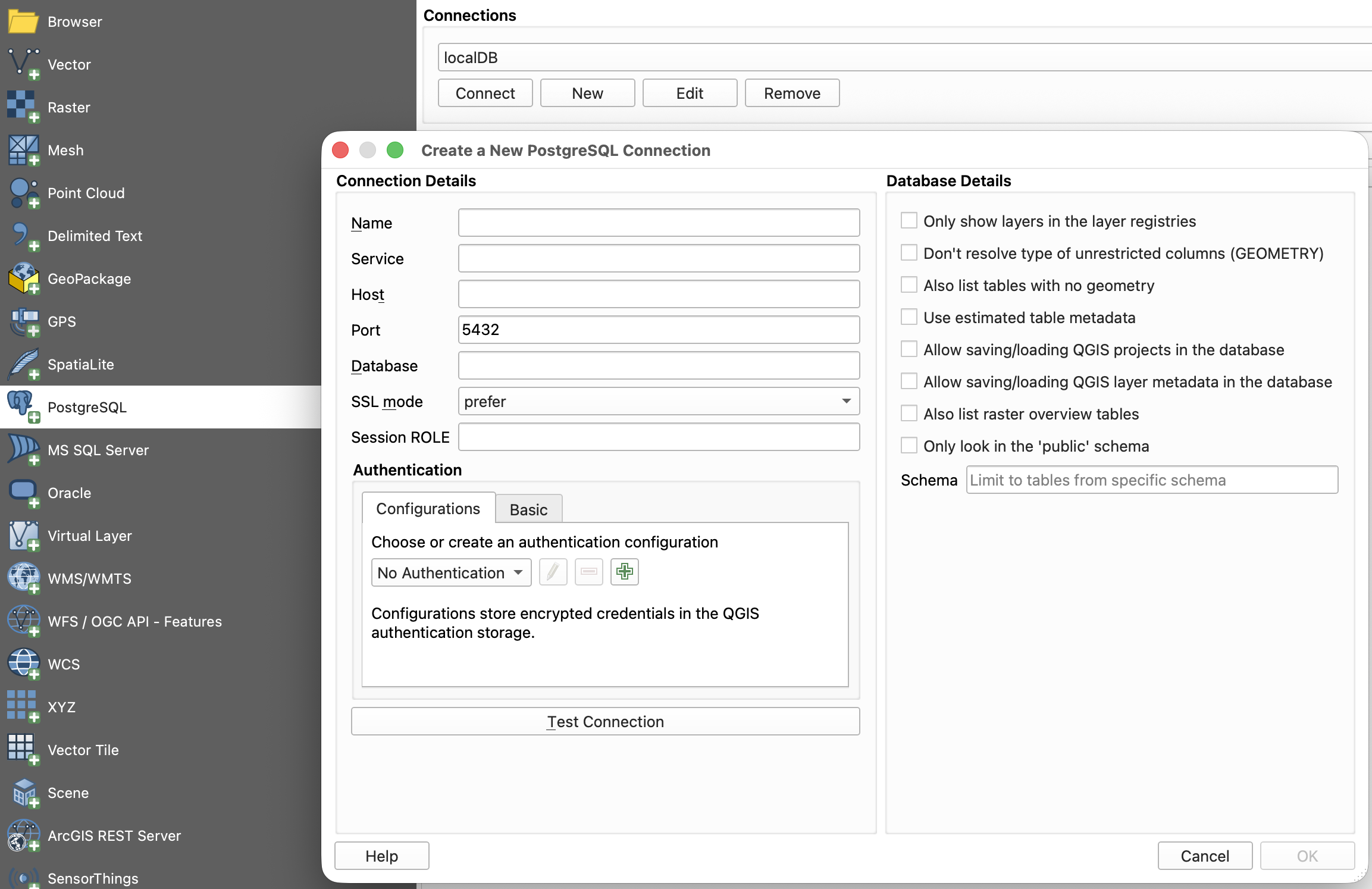
Task: Click the Edit connection button
Action: pos(690,93)
